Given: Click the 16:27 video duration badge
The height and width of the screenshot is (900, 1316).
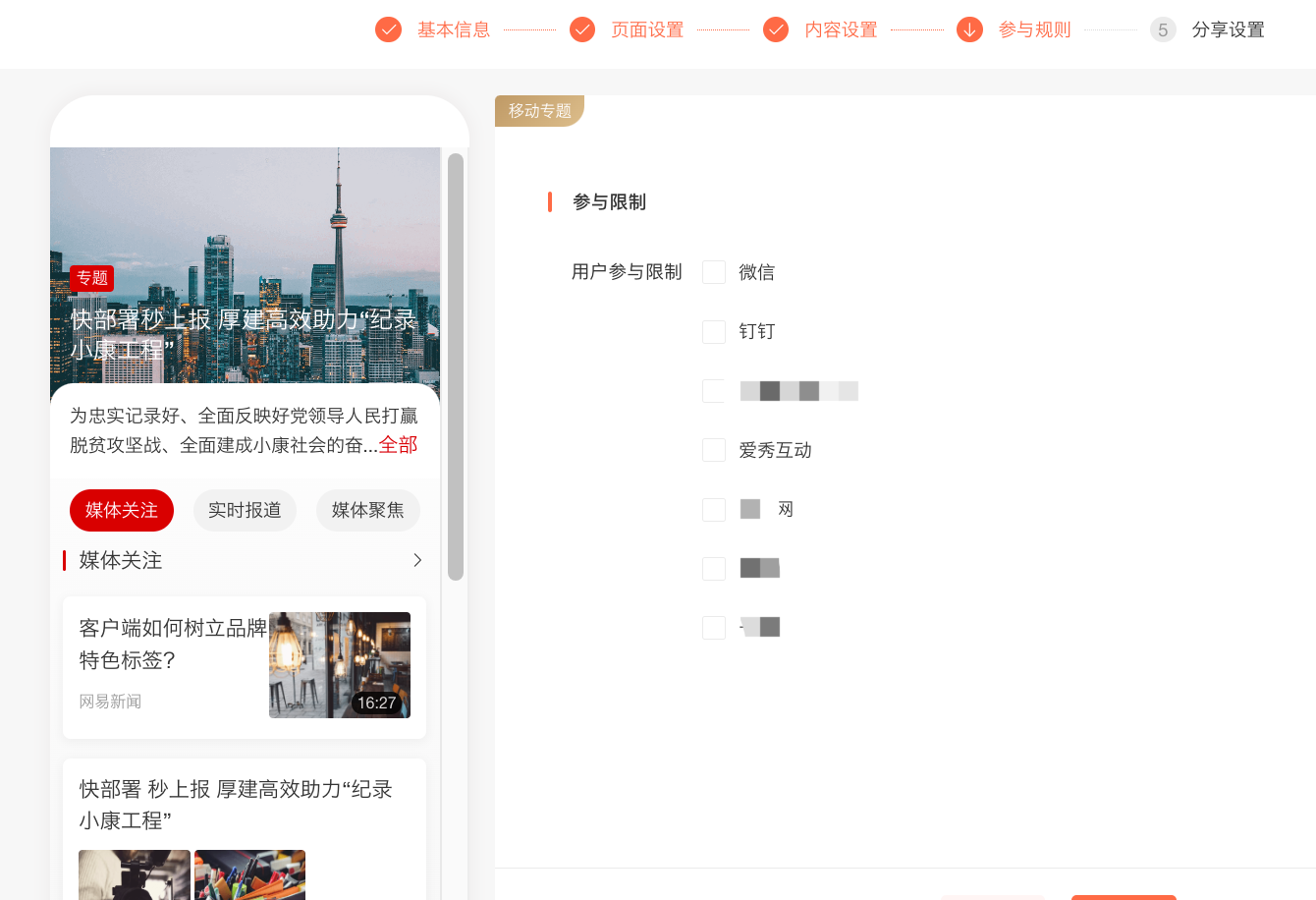Looking at the screenshot, I should click(x=376, y=703).
